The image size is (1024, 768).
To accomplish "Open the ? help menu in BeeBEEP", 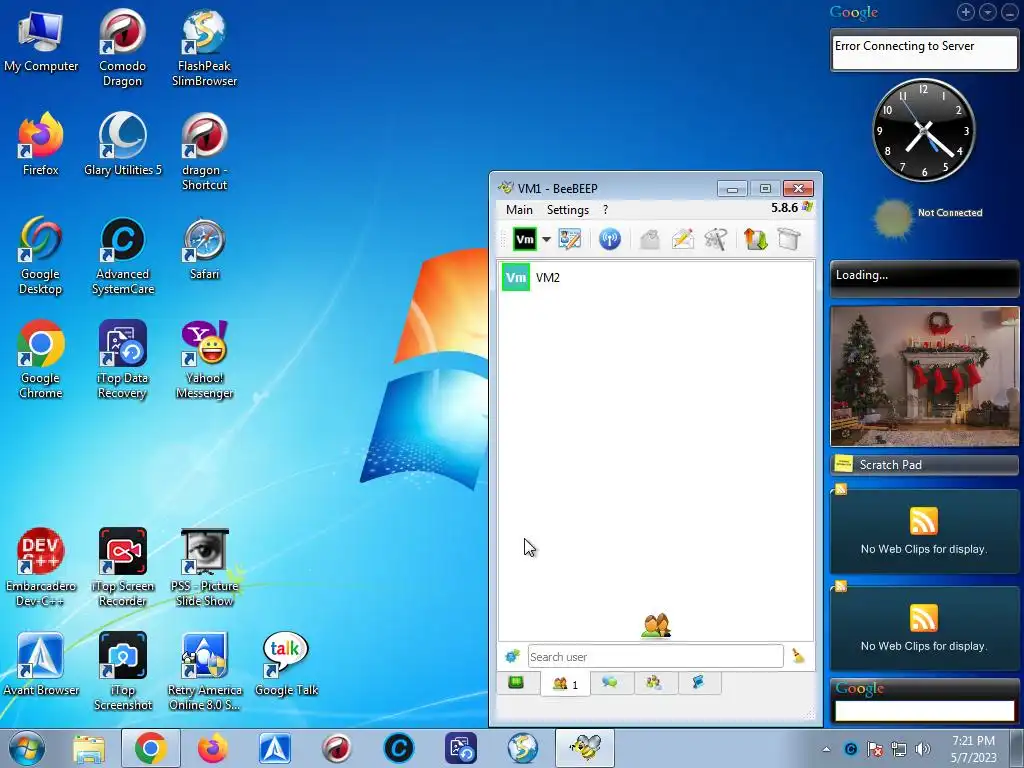I will 605,210.
